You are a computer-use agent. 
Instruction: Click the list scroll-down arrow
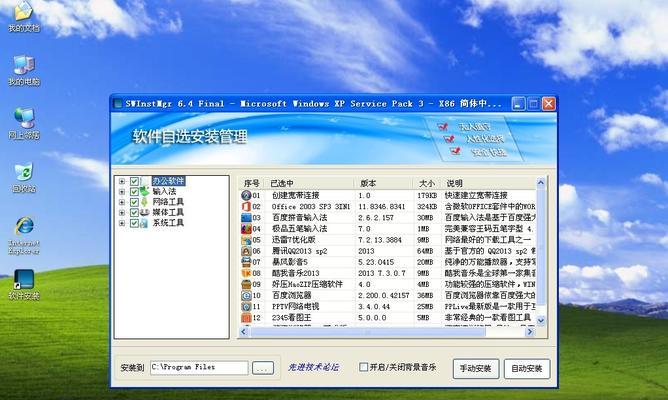pyautogui.click(x=541, y=321)
